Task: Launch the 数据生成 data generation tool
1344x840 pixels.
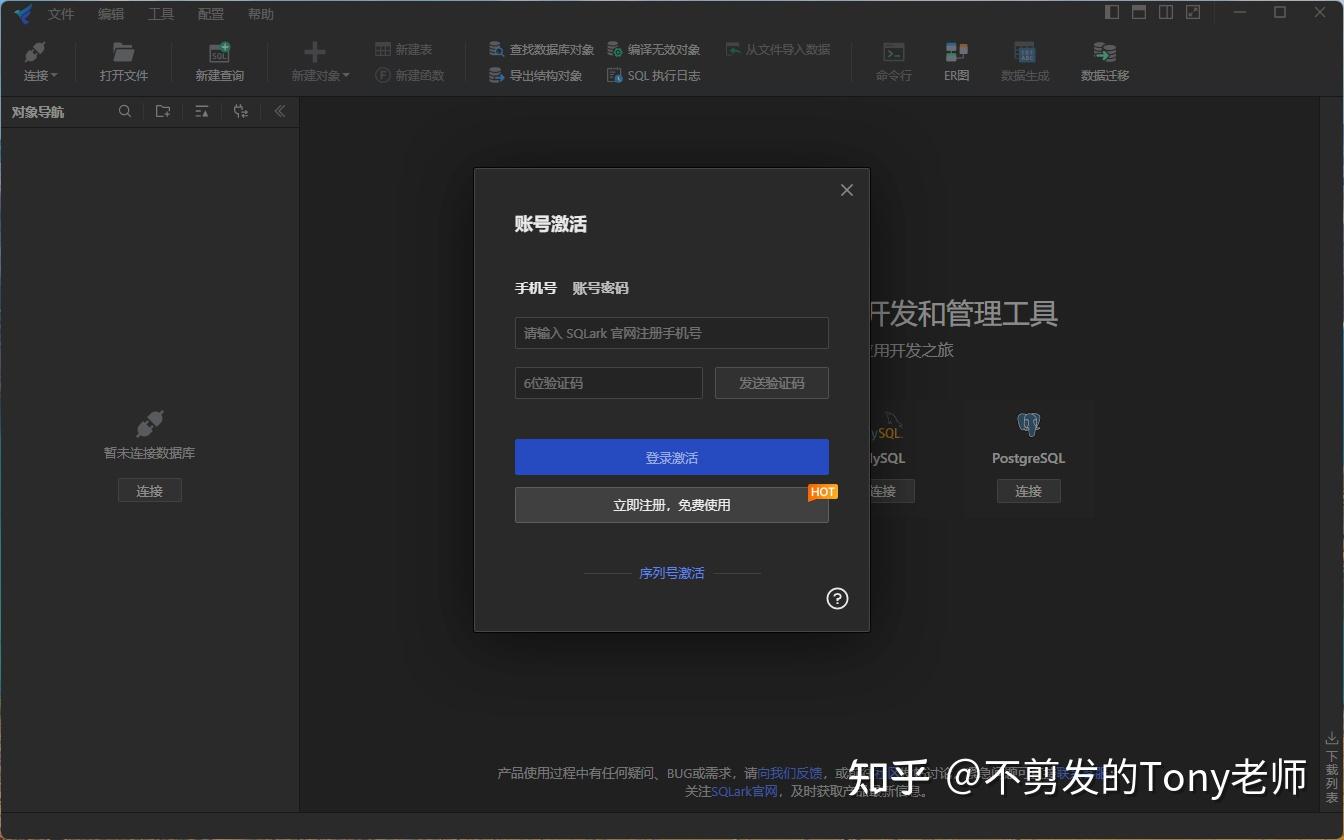Action: [x=1024, y=60]
